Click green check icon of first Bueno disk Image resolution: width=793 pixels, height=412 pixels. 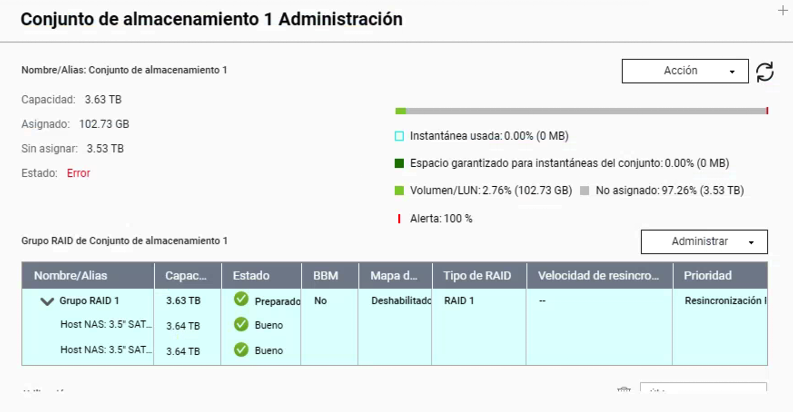[241, 324]
